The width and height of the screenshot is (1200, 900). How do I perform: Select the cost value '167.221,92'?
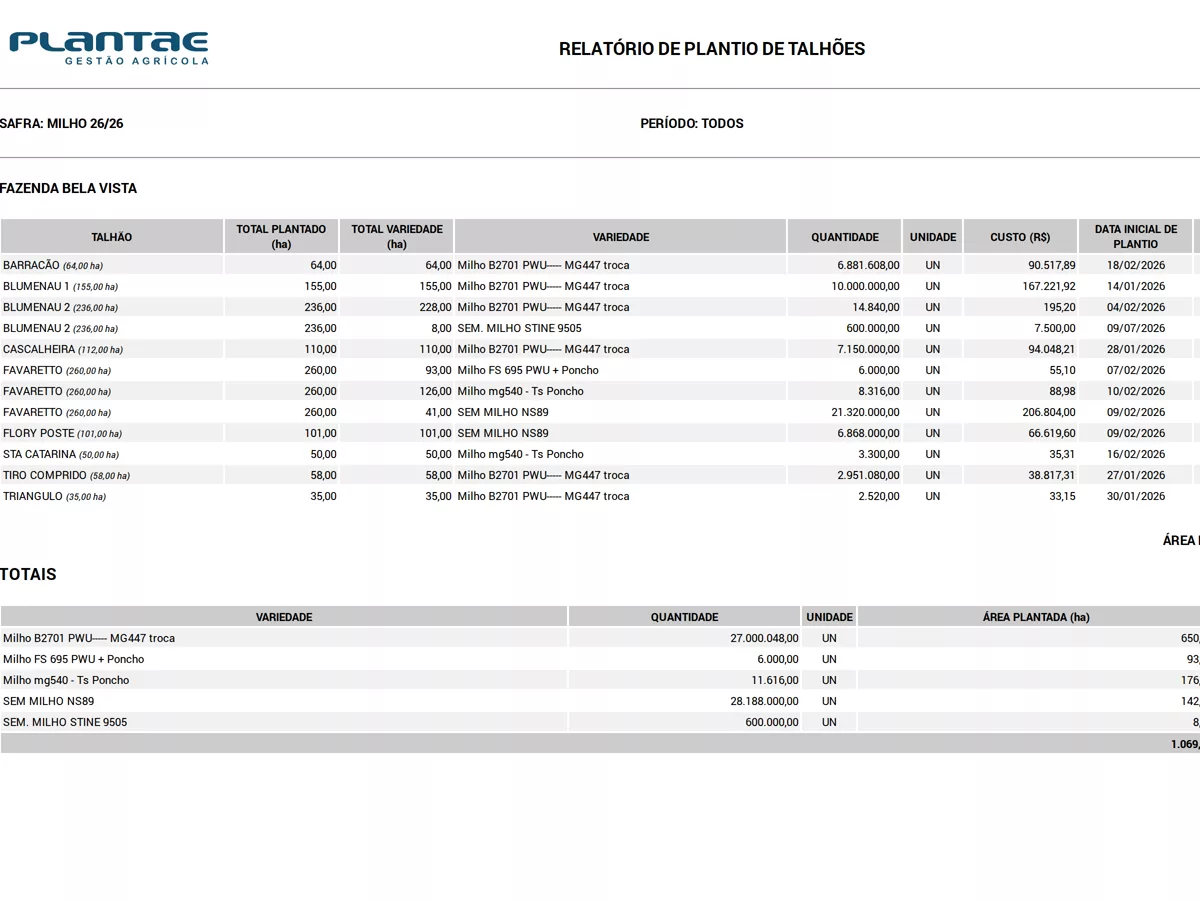point(1048,286)
